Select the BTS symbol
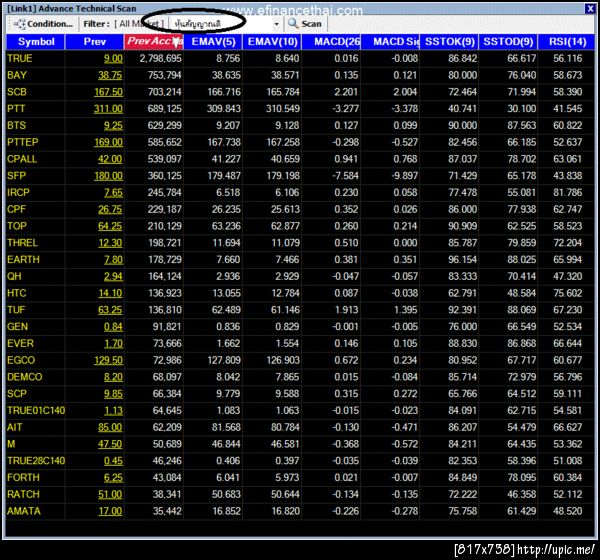 pyautogui.click(x=16, y=126)
